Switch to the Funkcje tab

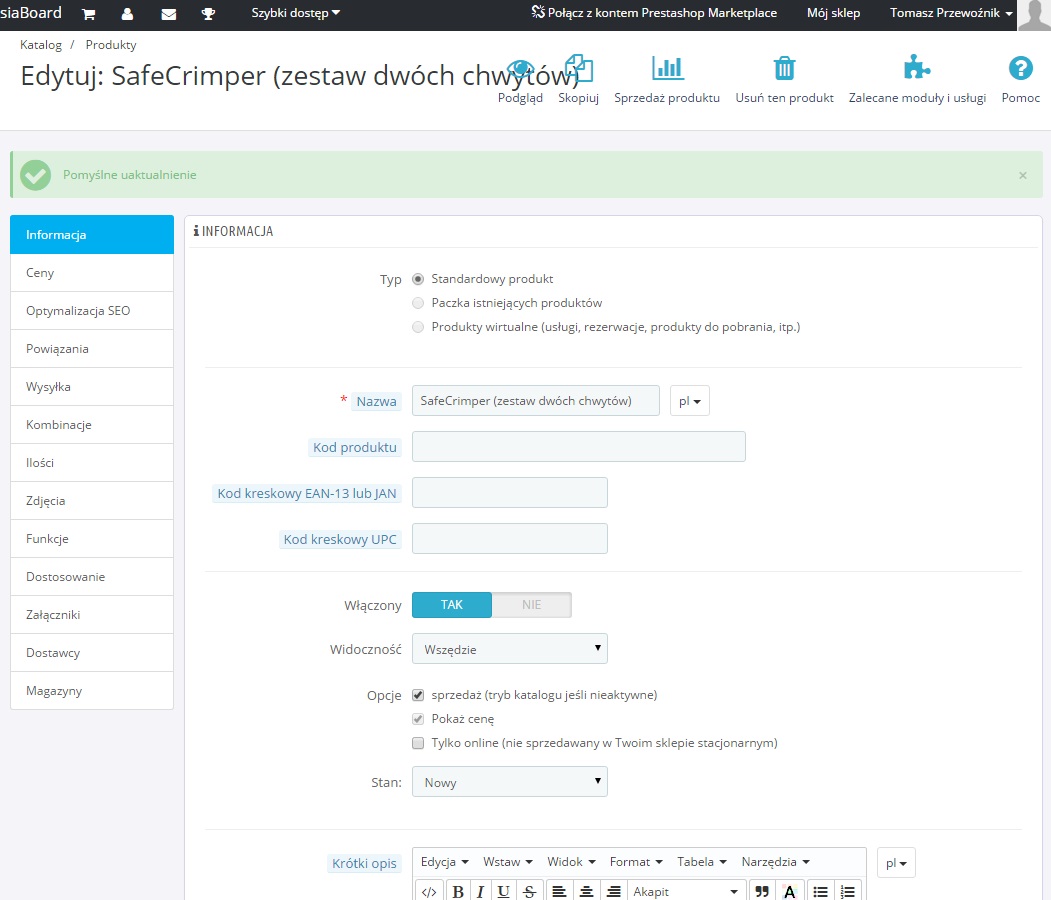point(92,539)
